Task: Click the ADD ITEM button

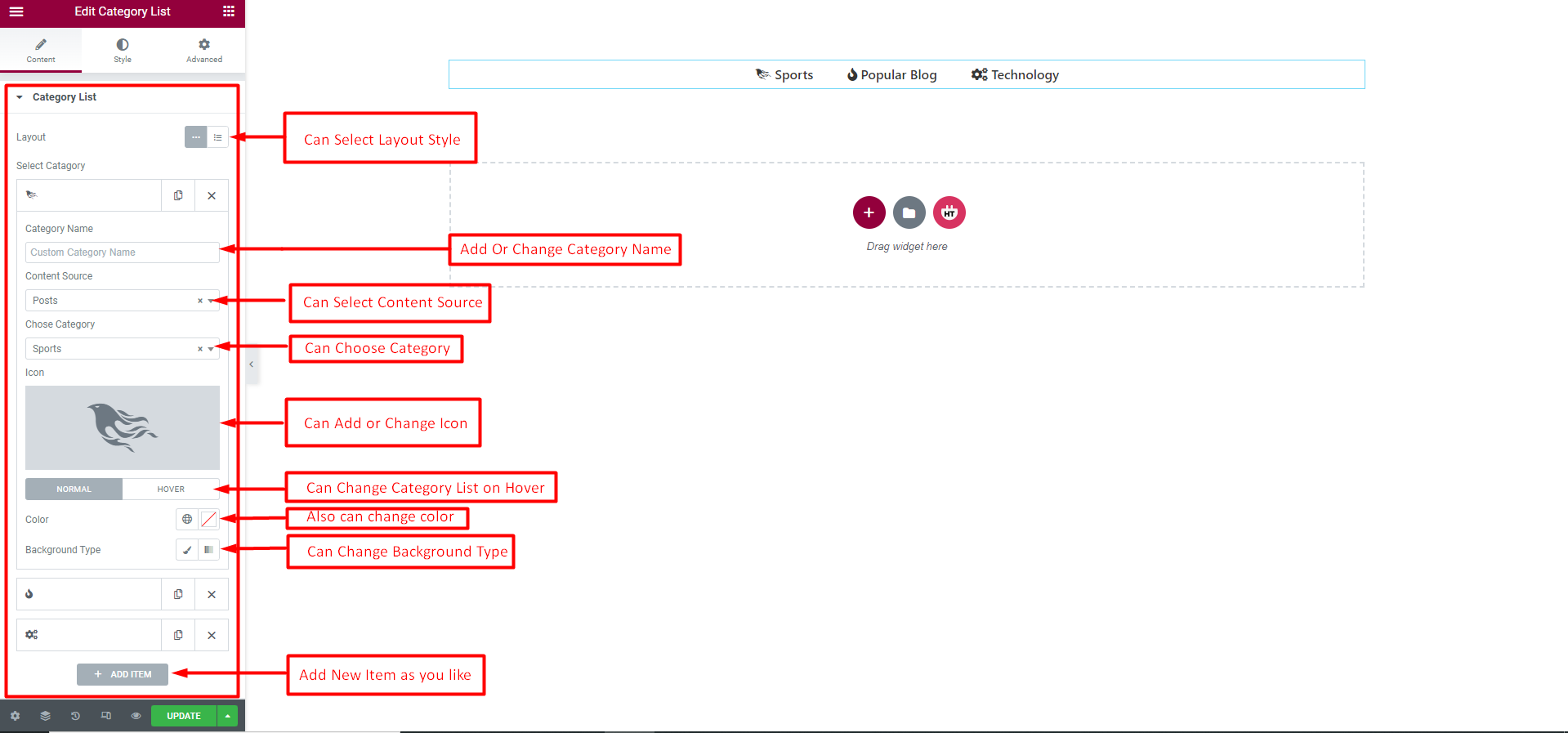Action: [x=123, y=674]
